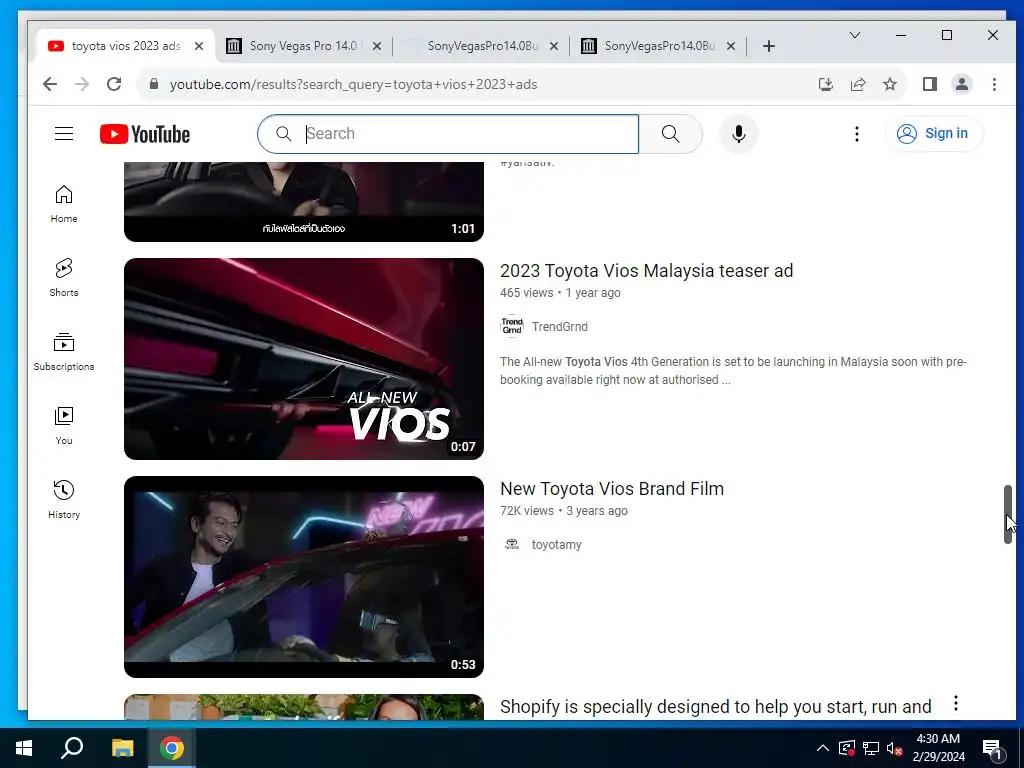Click Chrome icon in taskbar

click(172, 748)
